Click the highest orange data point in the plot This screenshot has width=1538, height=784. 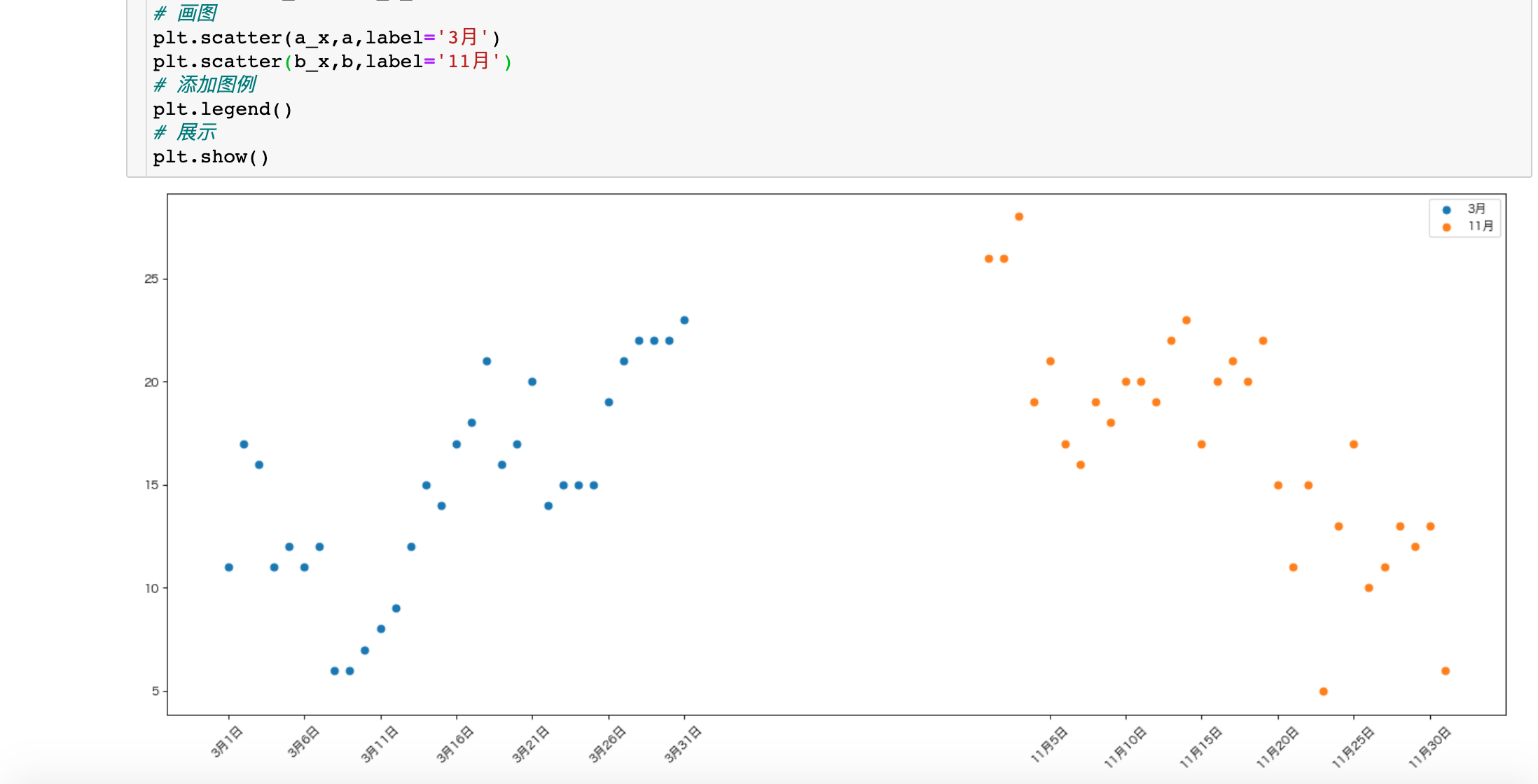tap(1019, 217)
